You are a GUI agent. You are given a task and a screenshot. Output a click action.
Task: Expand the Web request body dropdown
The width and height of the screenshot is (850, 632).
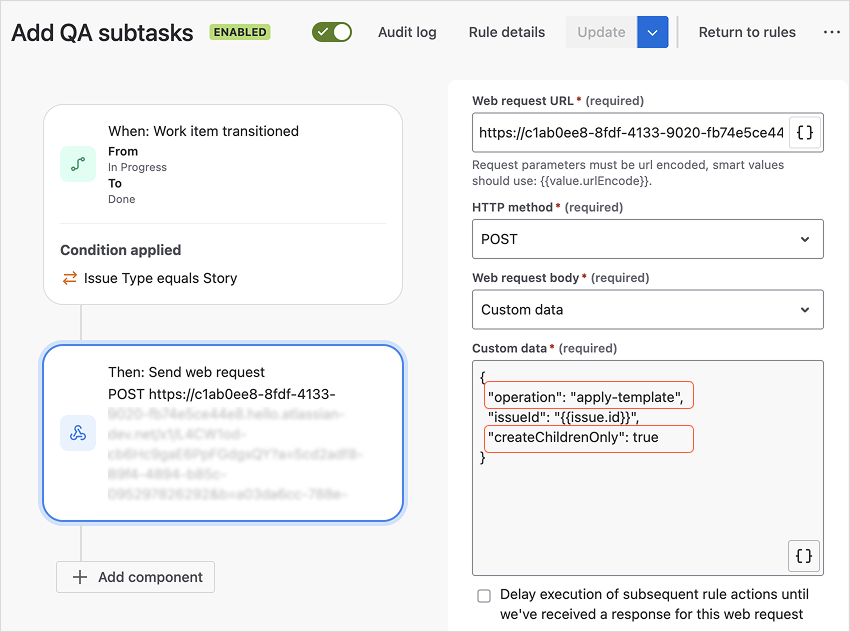pyautogui.click(x=647, y=310)
